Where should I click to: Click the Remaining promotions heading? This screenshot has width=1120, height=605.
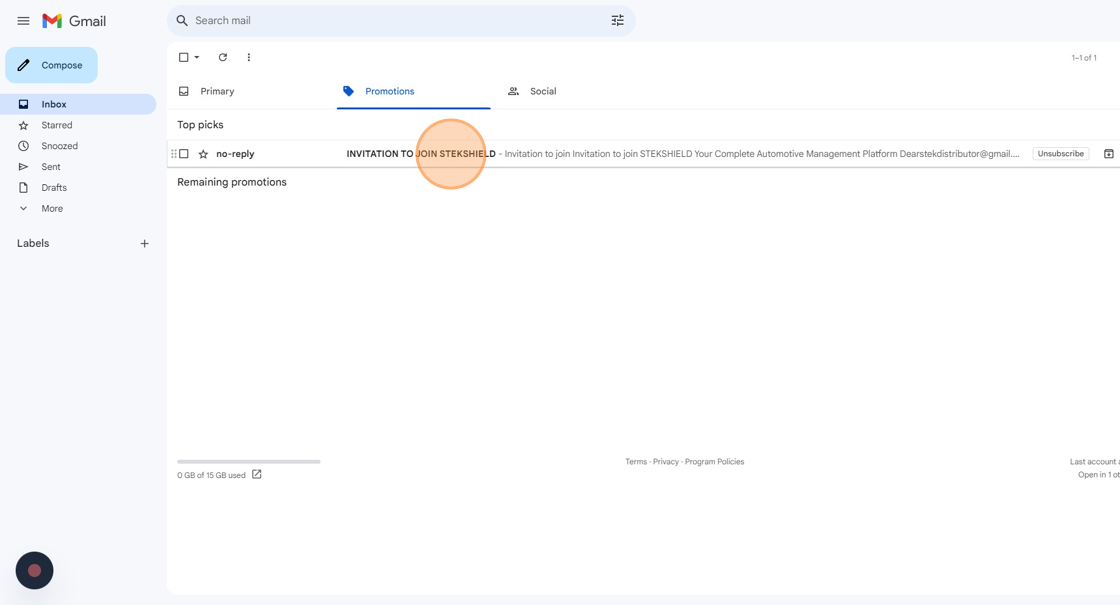point(231,182)
